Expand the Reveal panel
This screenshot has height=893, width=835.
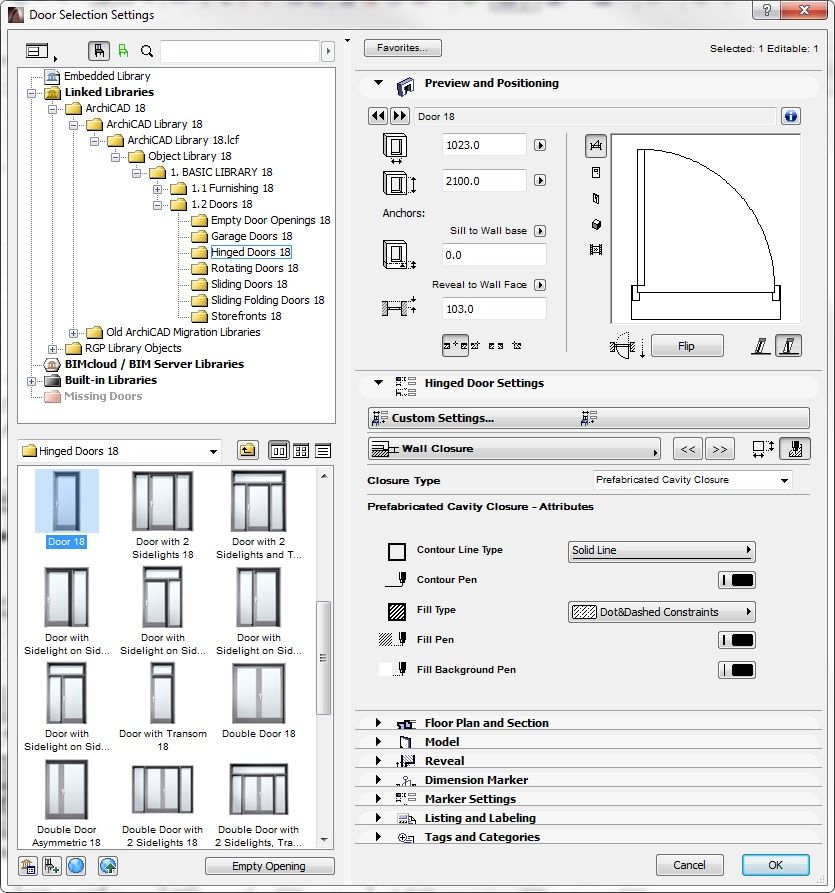378,761
